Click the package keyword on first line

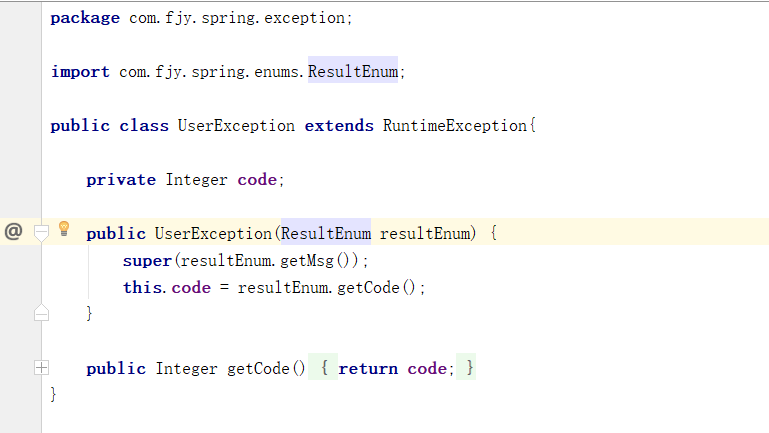coord(85,18)
